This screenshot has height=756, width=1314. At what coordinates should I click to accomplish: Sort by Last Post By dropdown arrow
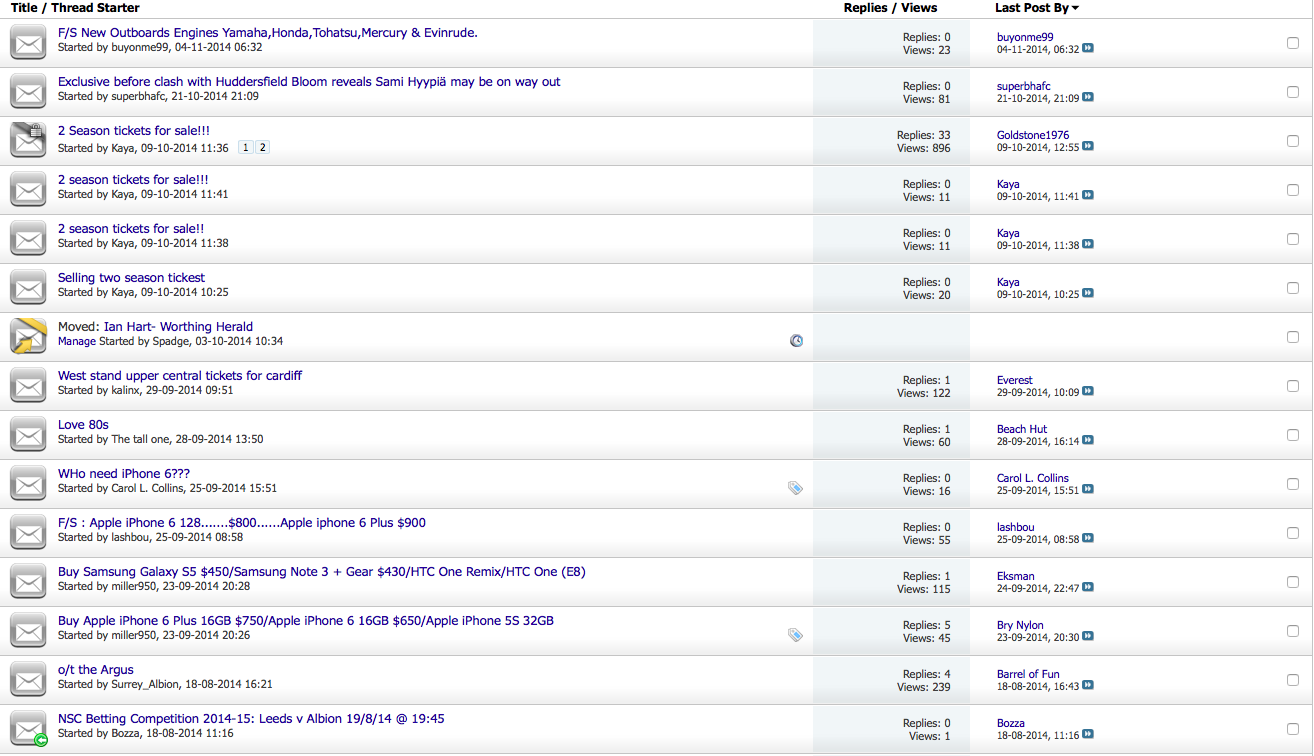tap(1075, 8)
